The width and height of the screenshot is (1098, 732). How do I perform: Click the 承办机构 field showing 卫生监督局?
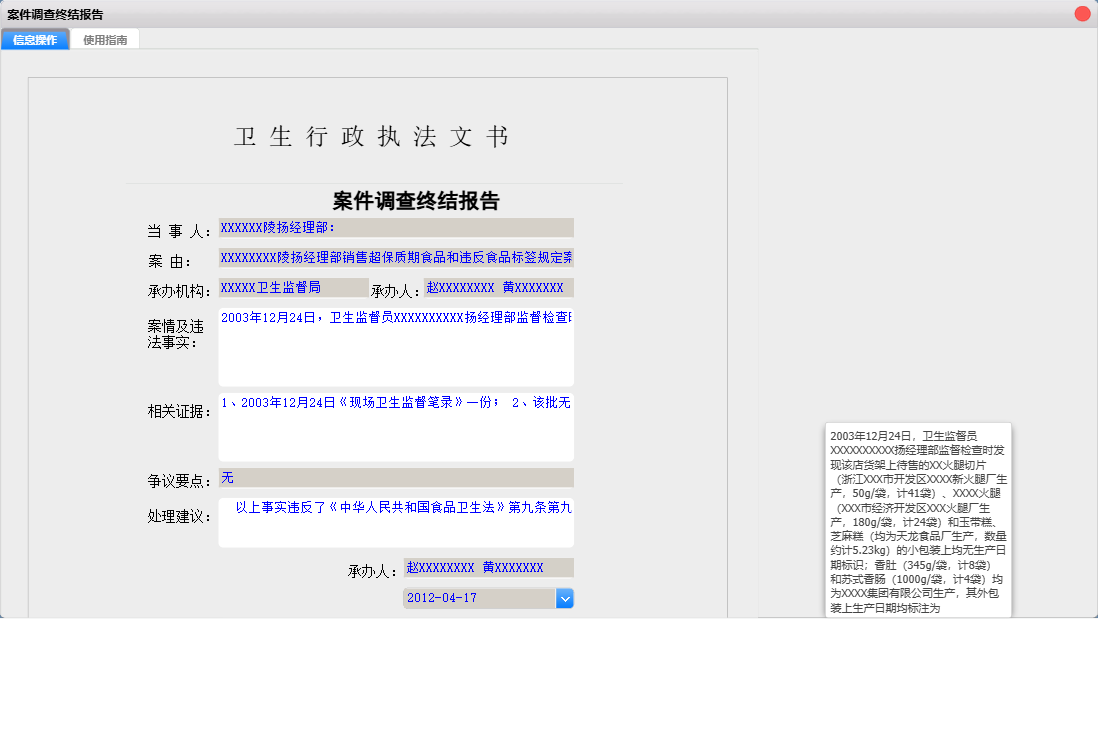point(293,288)
